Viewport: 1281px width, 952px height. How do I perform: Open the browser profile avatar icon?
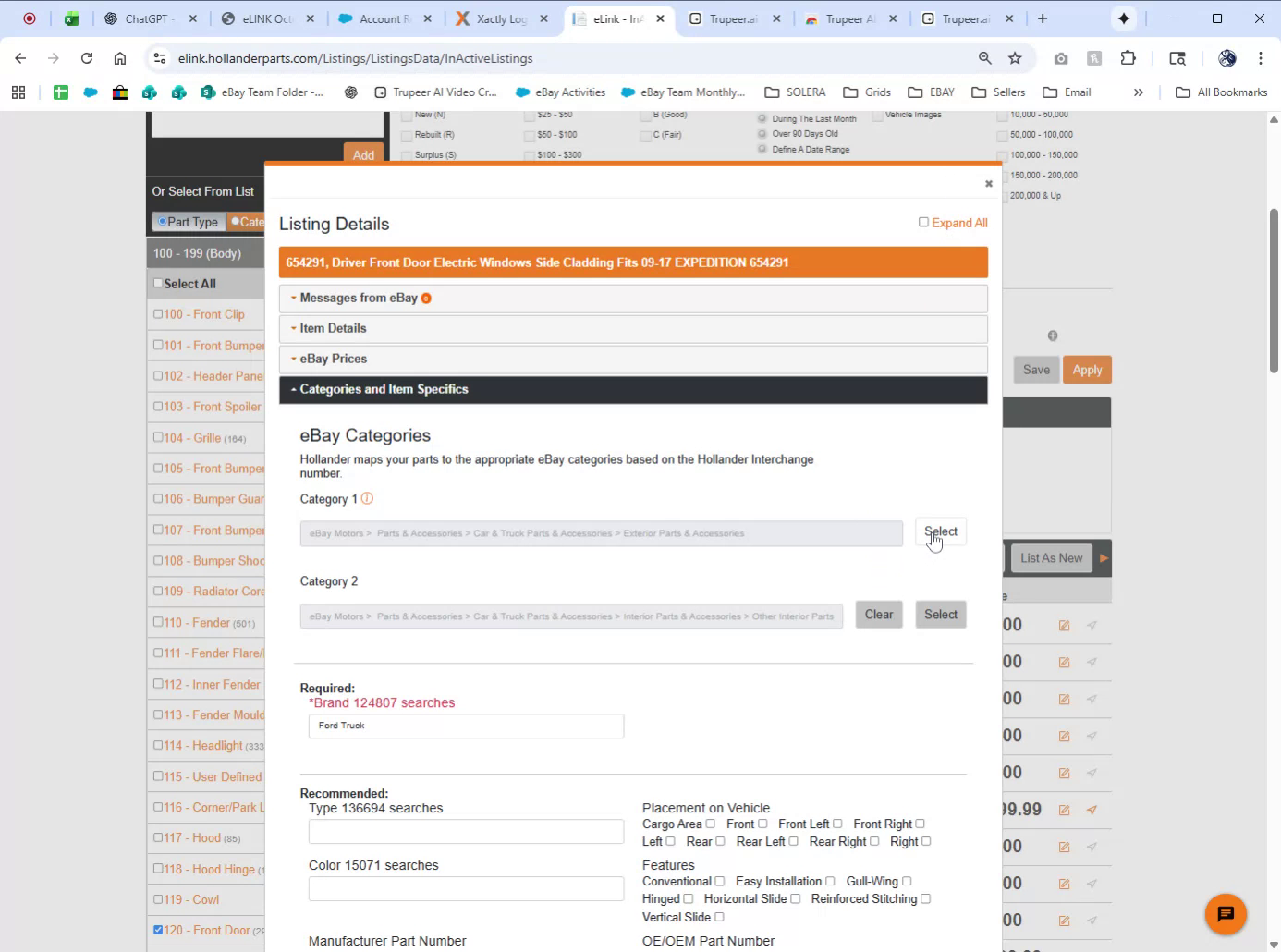1227,58
